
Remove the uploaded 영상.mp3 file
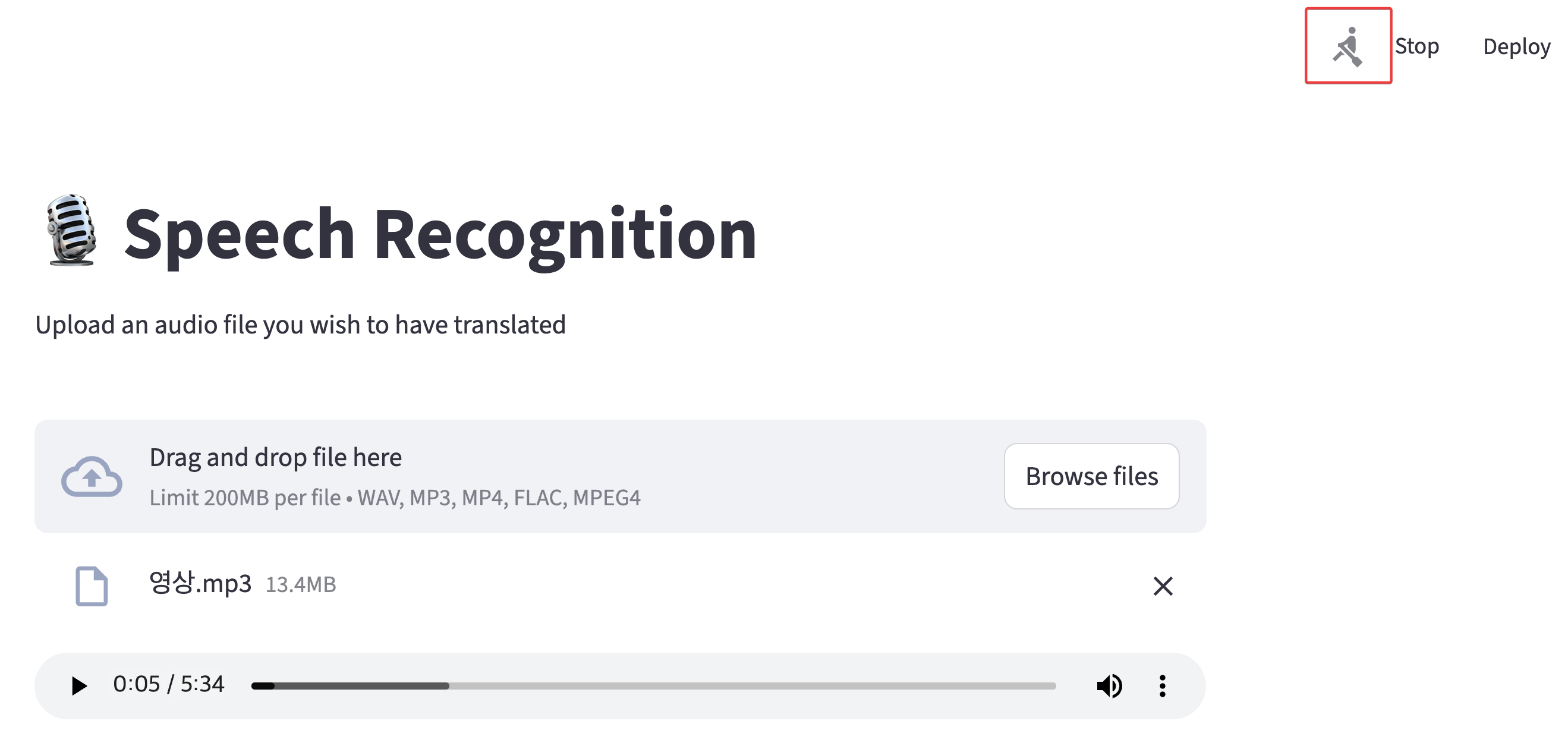tap(1163, 586)
